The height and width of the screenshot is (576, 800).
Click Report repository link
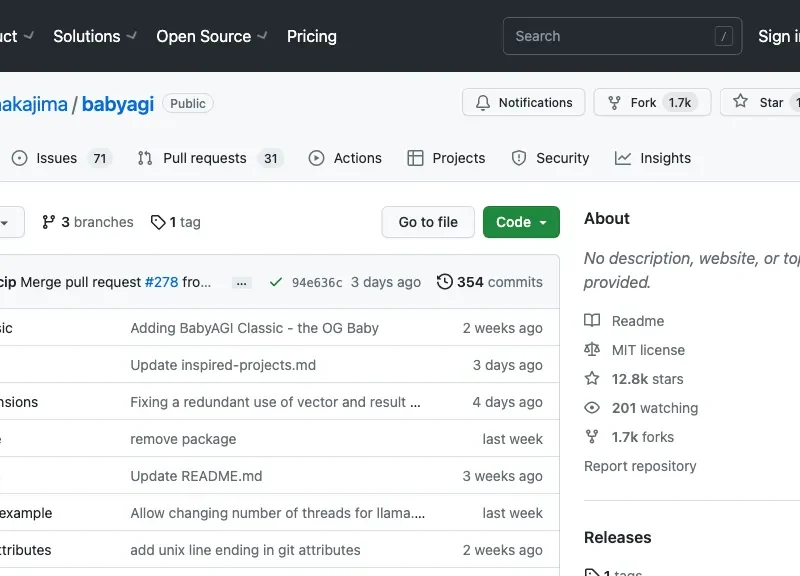pos(640,466)
